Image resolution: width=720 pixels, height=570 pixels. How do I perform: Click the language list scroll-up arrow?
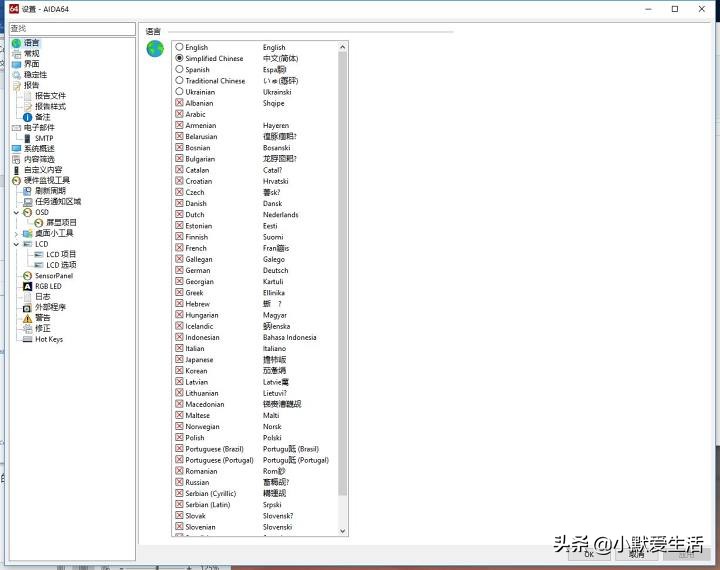click(343, 47)
